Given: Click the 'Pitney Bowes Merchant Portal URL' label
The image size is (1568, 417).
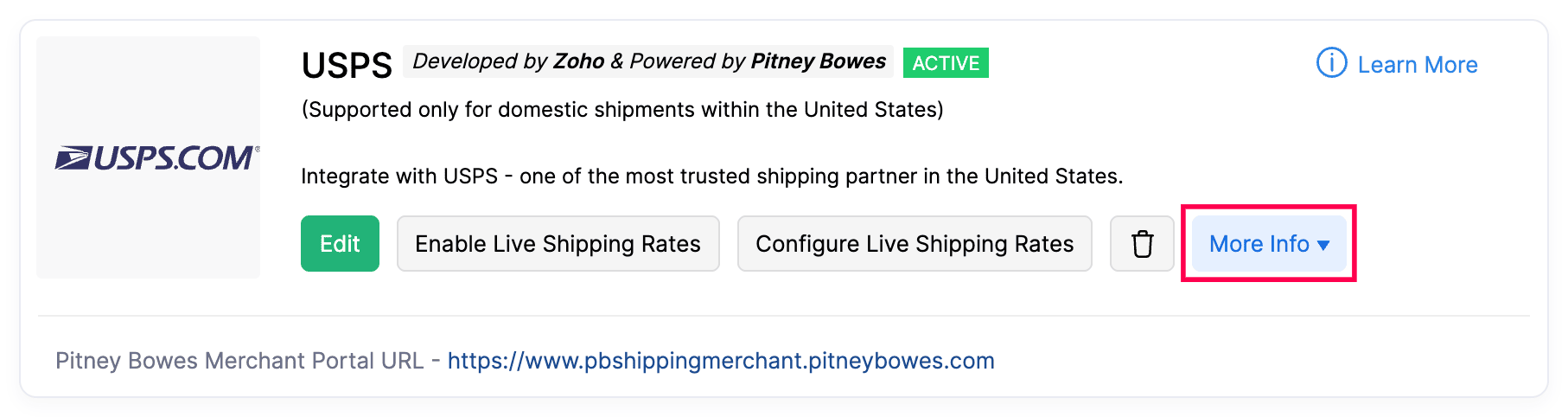Looking at the screenshot, I should coord(239,361).
